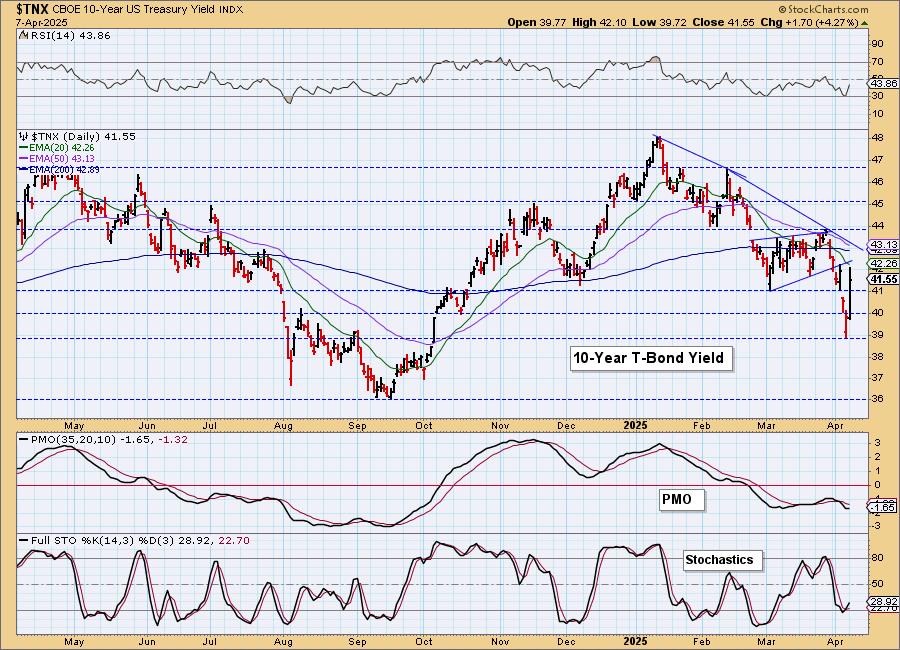Click the 'Chg +1.70 (+4.27%)' value

(x=809, y=22)
